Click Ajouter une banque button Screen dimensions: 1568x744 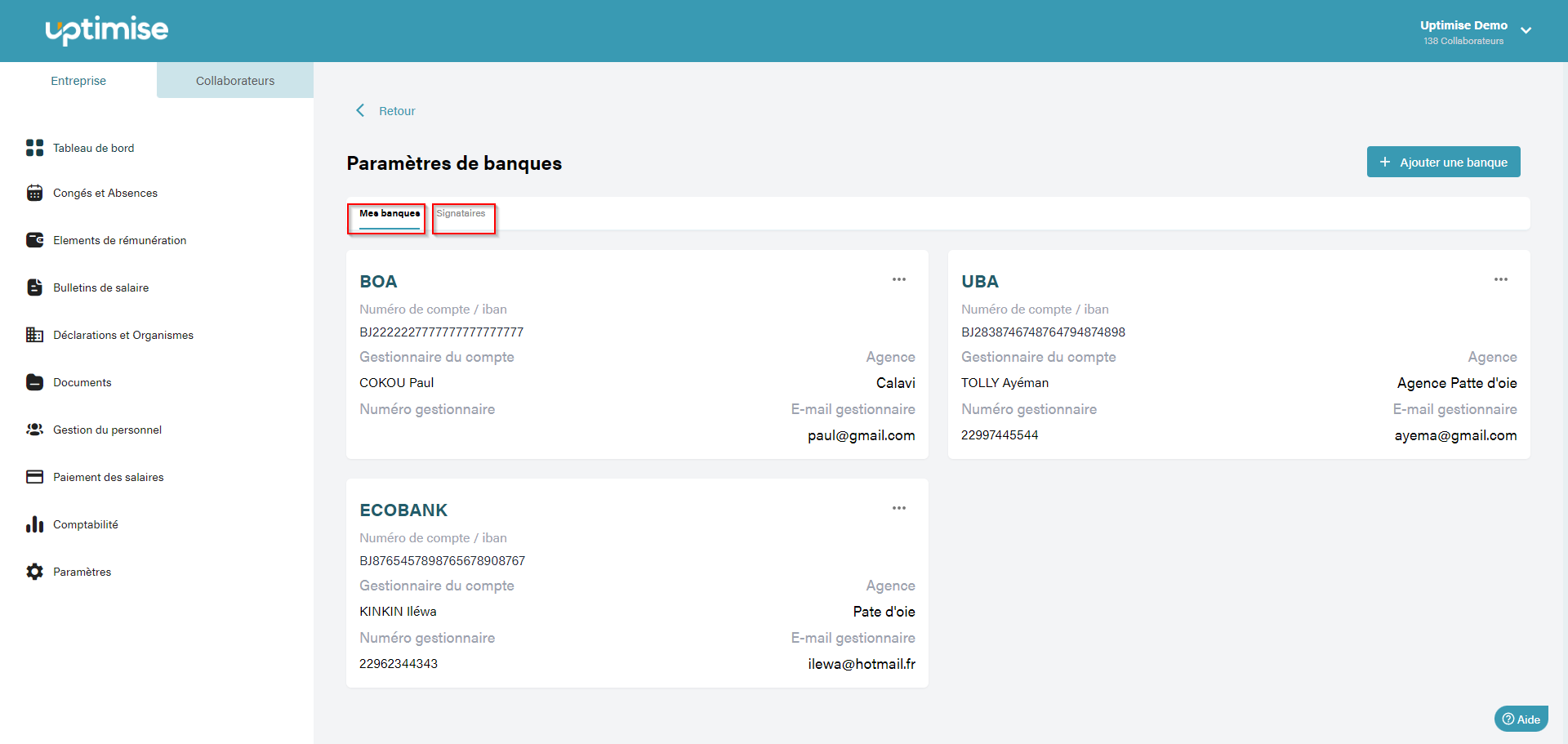[x=1444, y=162]
